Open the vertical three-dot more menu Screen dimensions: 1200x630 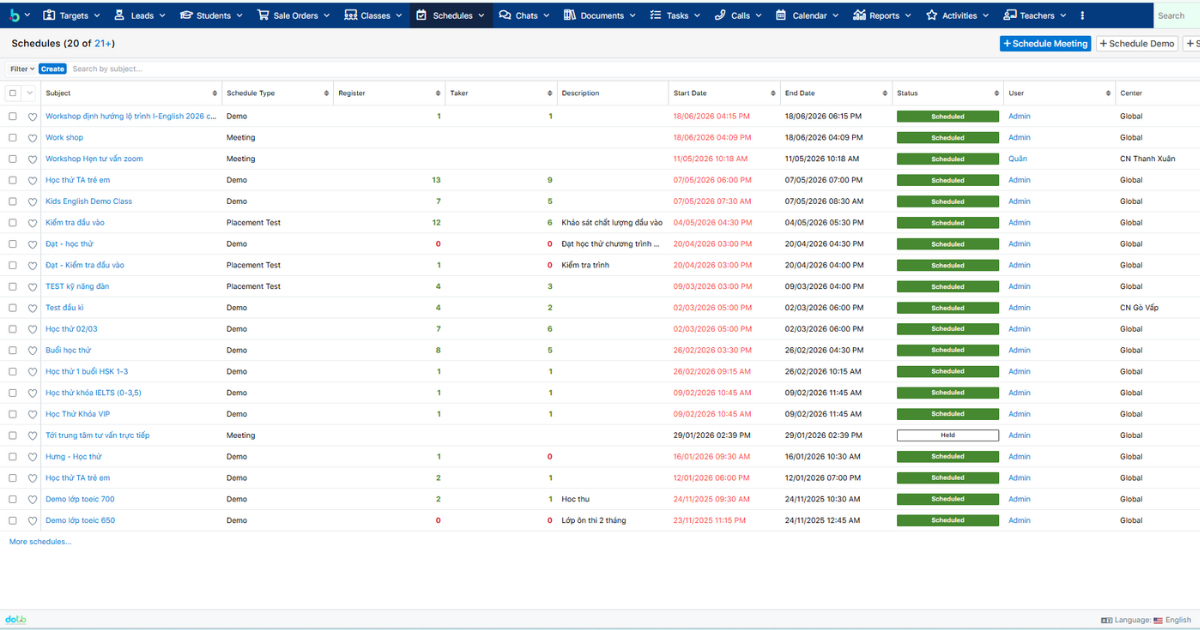1082,15
